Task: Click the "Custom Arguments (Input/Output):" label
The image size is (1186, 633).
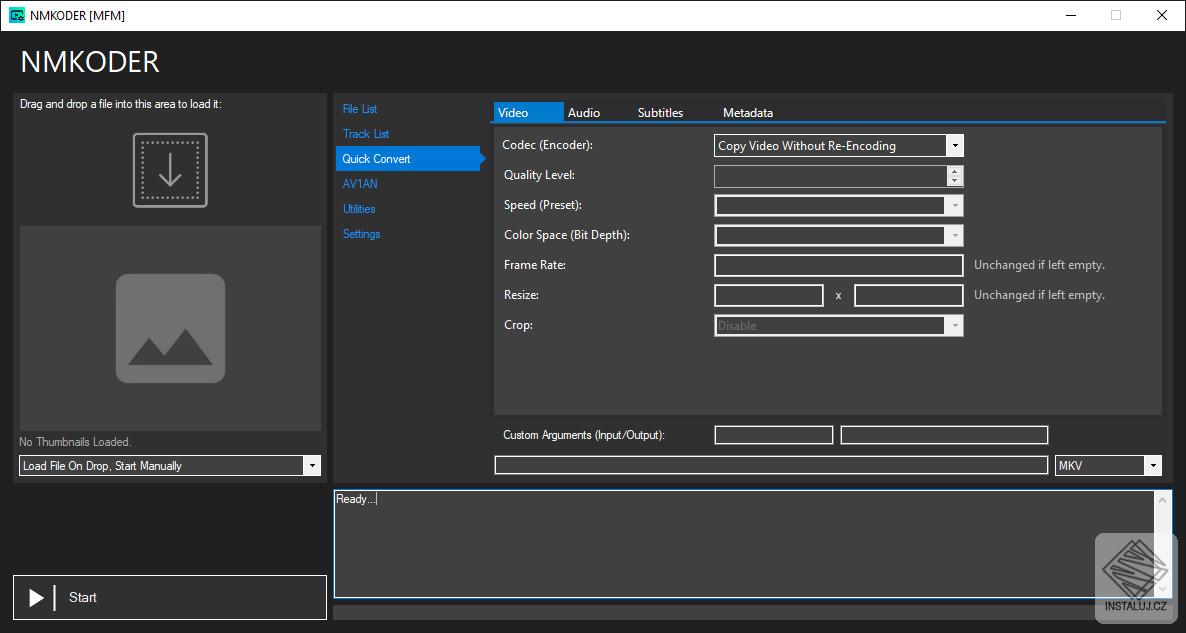Action: pyautogui.click(x=584, y=435)
